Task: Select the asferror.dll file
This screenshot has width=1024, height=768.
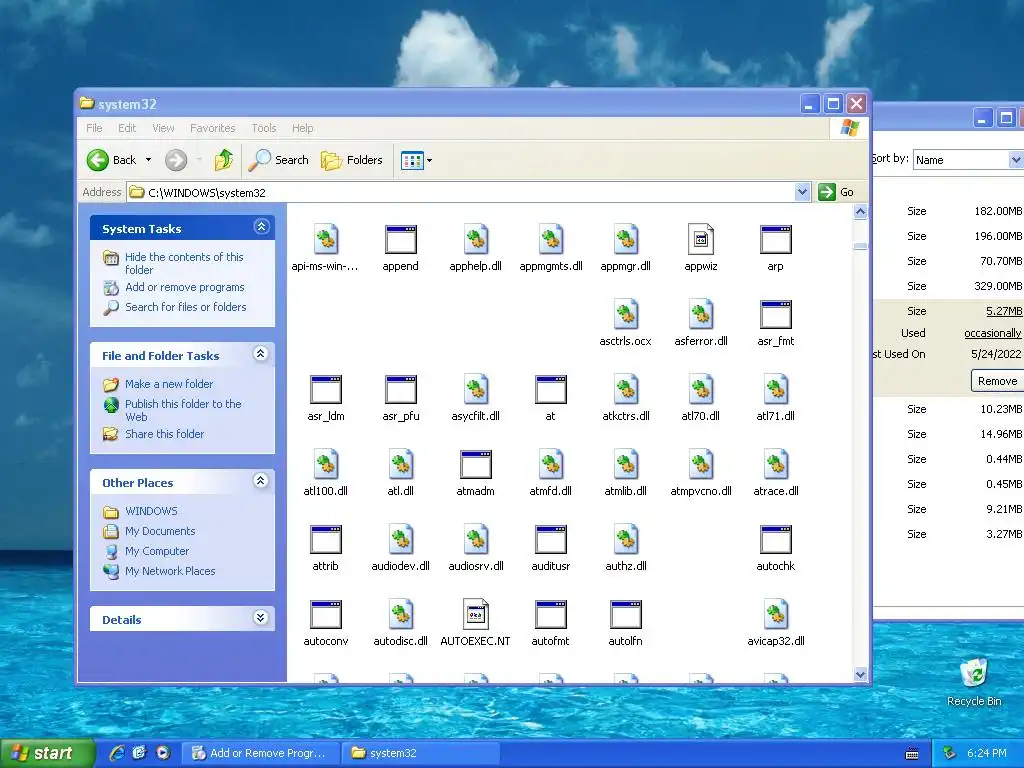Action: [701, 322]
